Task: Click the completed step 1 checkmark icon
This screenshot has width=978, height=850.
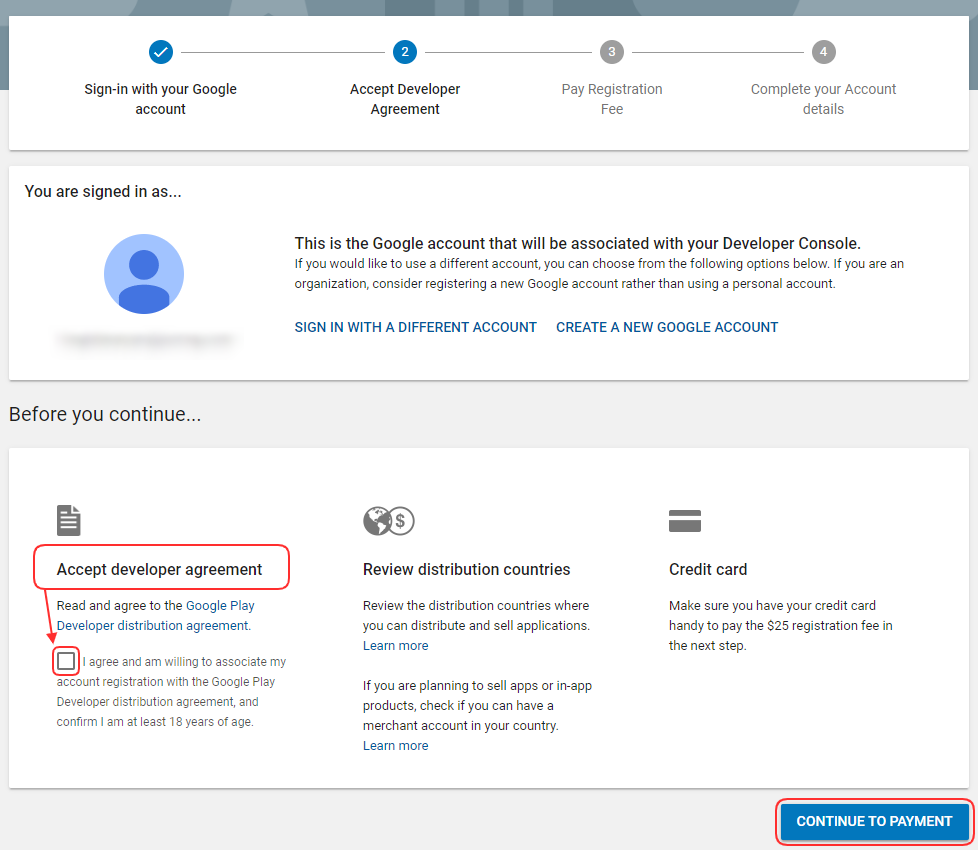Action: coord(160,51)
